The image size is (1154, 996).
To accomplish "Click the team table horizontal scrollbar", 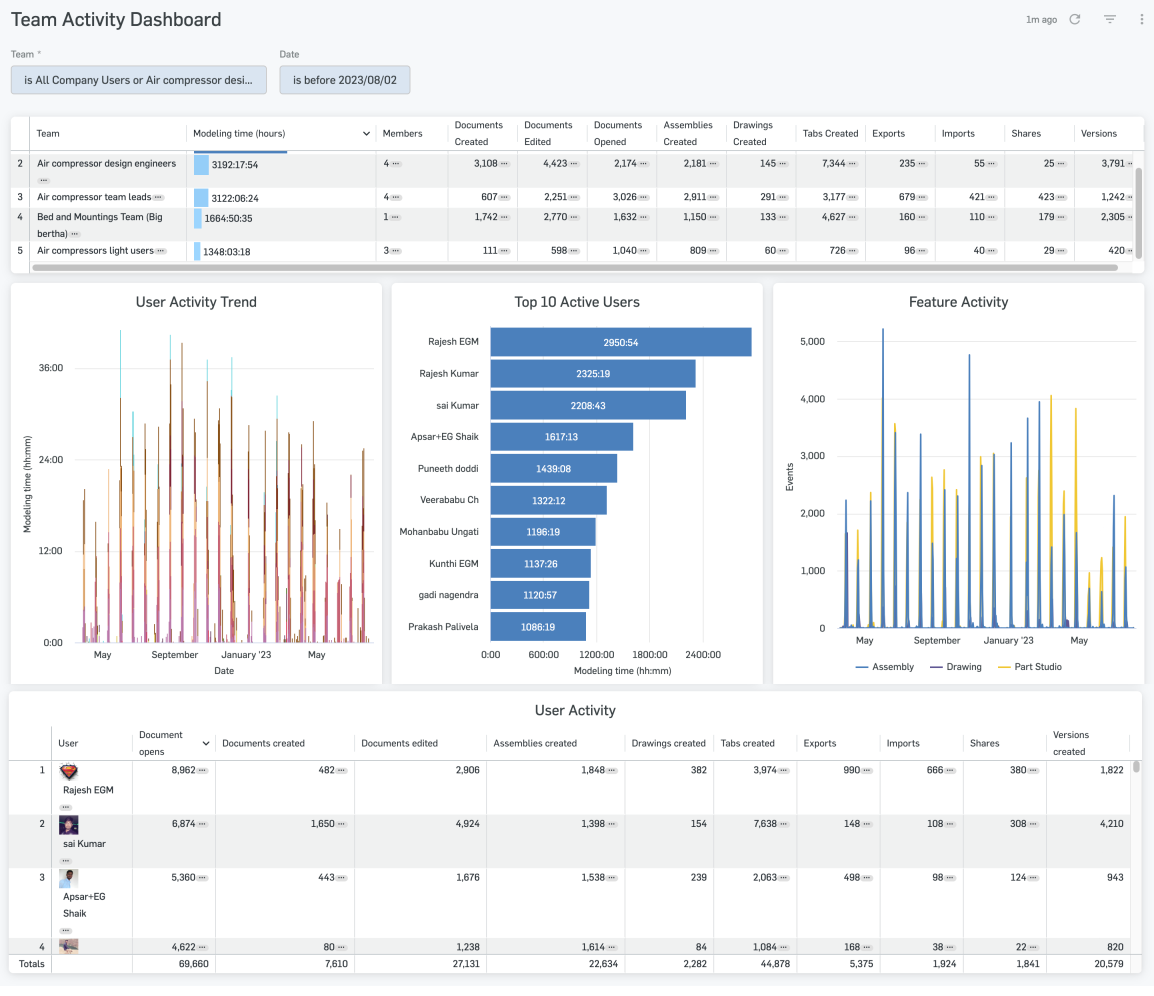I will [x=575, y=268].
